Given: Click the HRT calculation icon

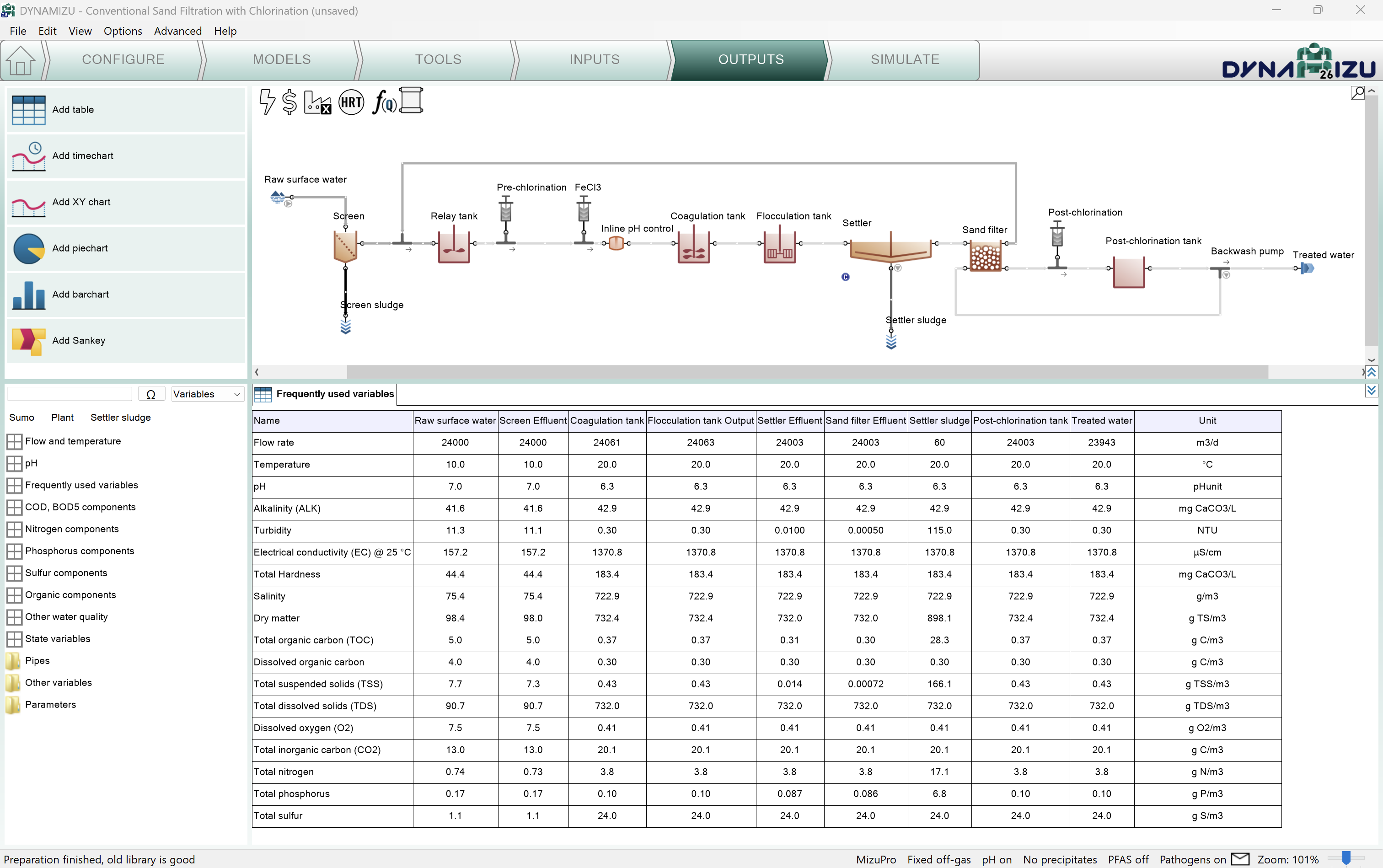Looking at the screenshot, I should pos(351,102).
